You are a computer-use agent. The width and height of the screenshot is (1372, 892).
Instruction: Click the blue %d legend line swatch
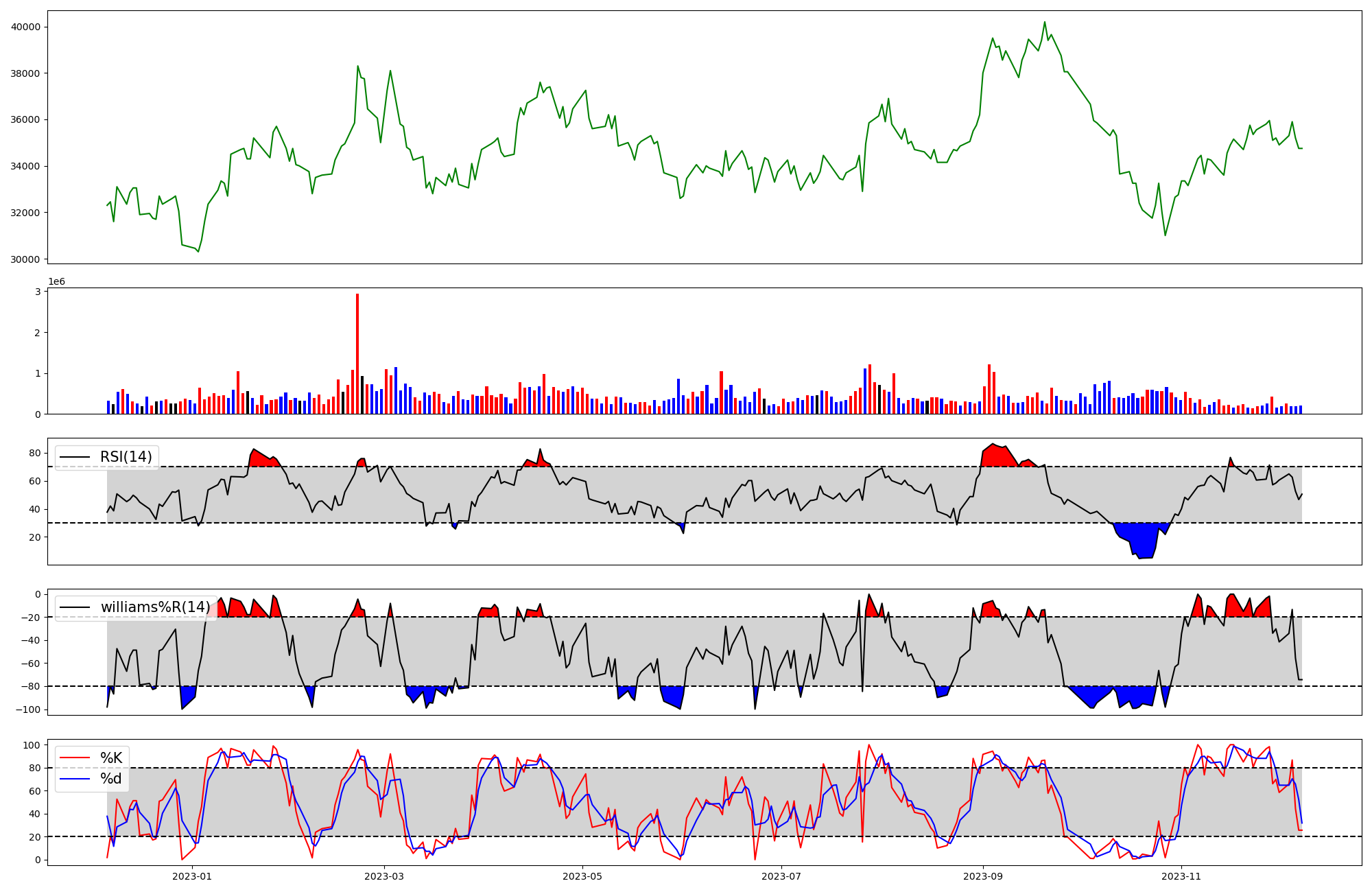(x=75, y=779)
